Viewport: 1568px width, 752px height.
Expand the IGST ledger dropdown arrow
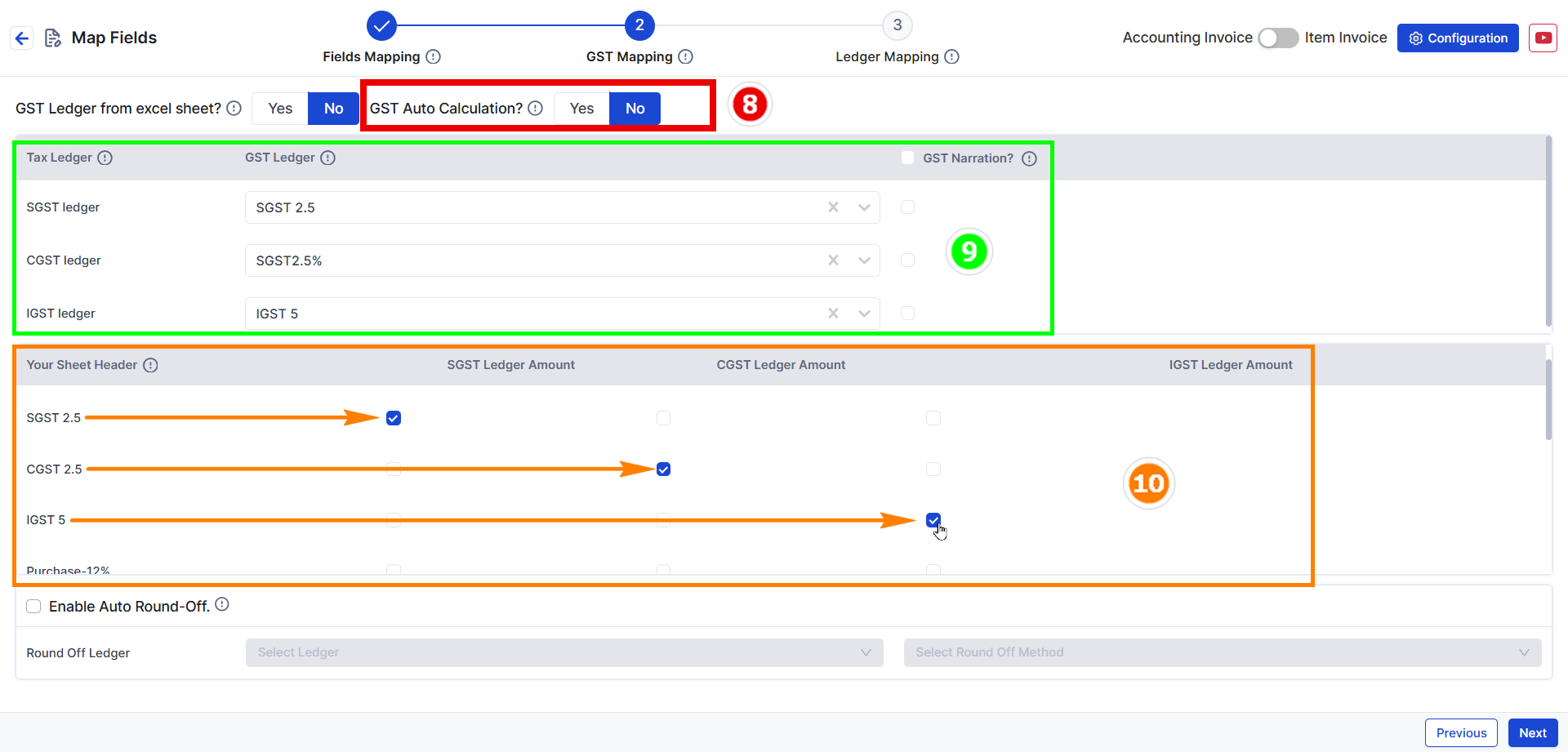tap(864, 314)
